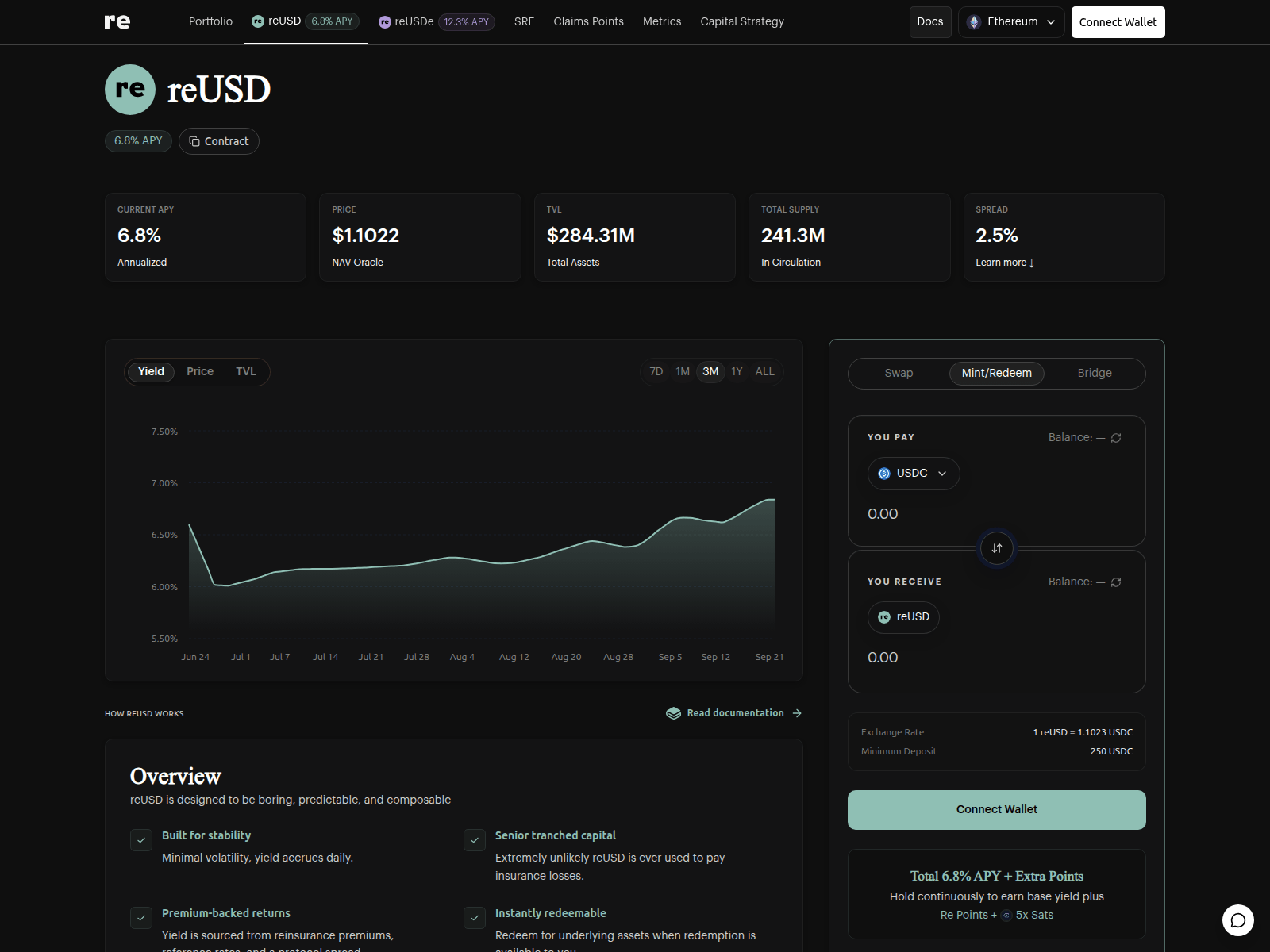1270x952 pixels.
Task: Click the 6.8% APY badge under title
Action: coord(138,140)
